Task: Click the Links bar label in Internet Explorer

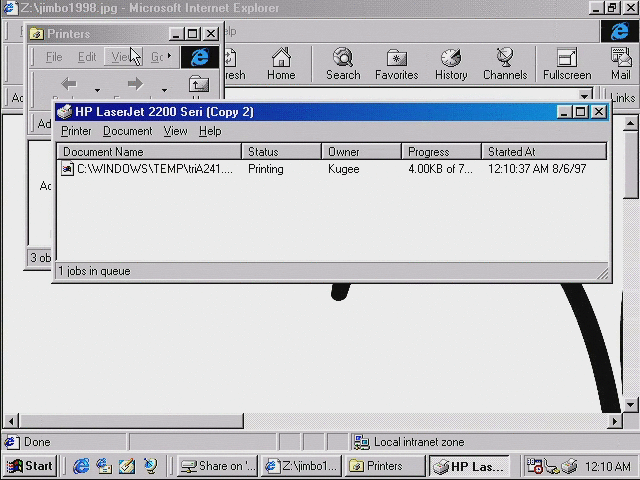Action: click(623, 98)
